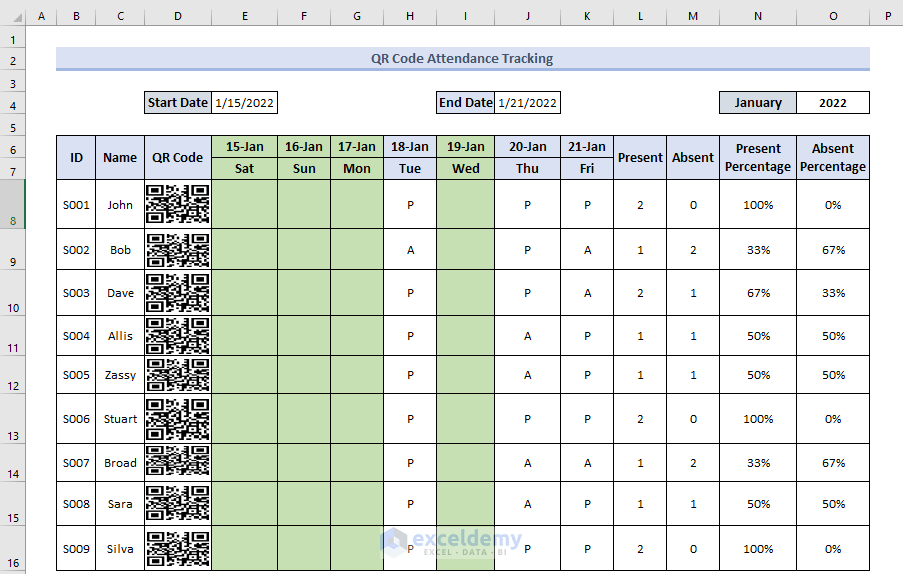This screenshot has width=903, height=574.
Task: Click Zassy's empty 19-Jan cell
Action: point(465,375)
